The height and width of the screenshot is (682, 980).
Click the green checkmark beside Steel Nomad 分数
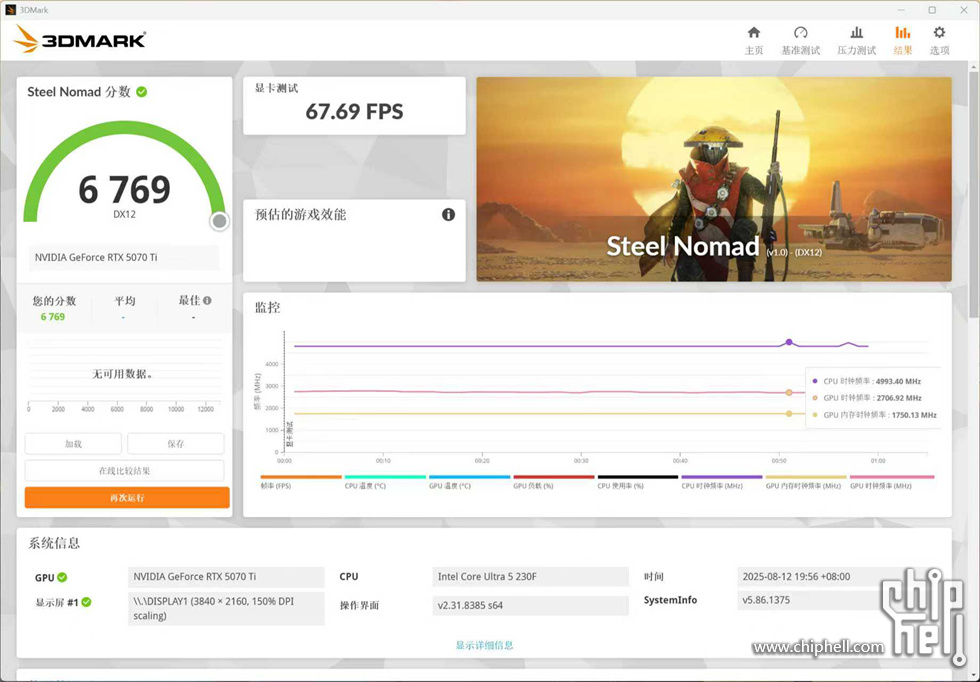142,92
